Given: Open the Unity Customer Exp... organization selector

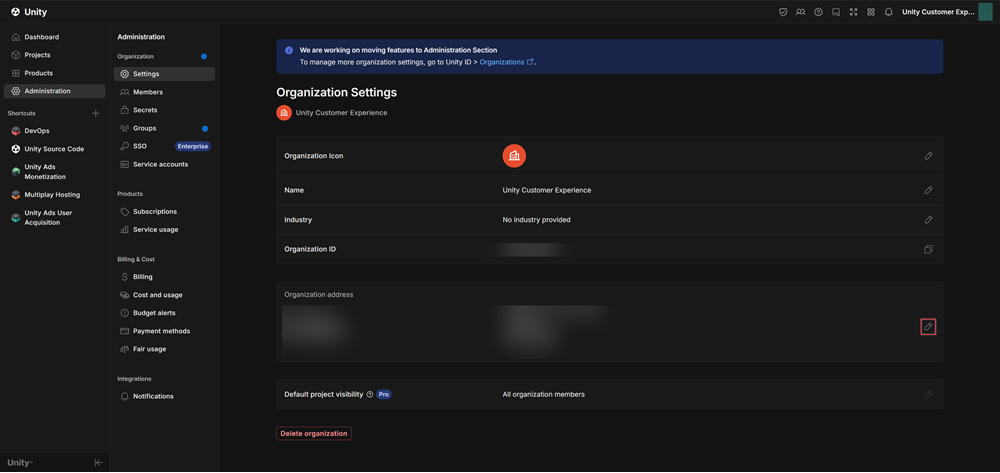Looking at the screenshot, I should coord(938,12).
